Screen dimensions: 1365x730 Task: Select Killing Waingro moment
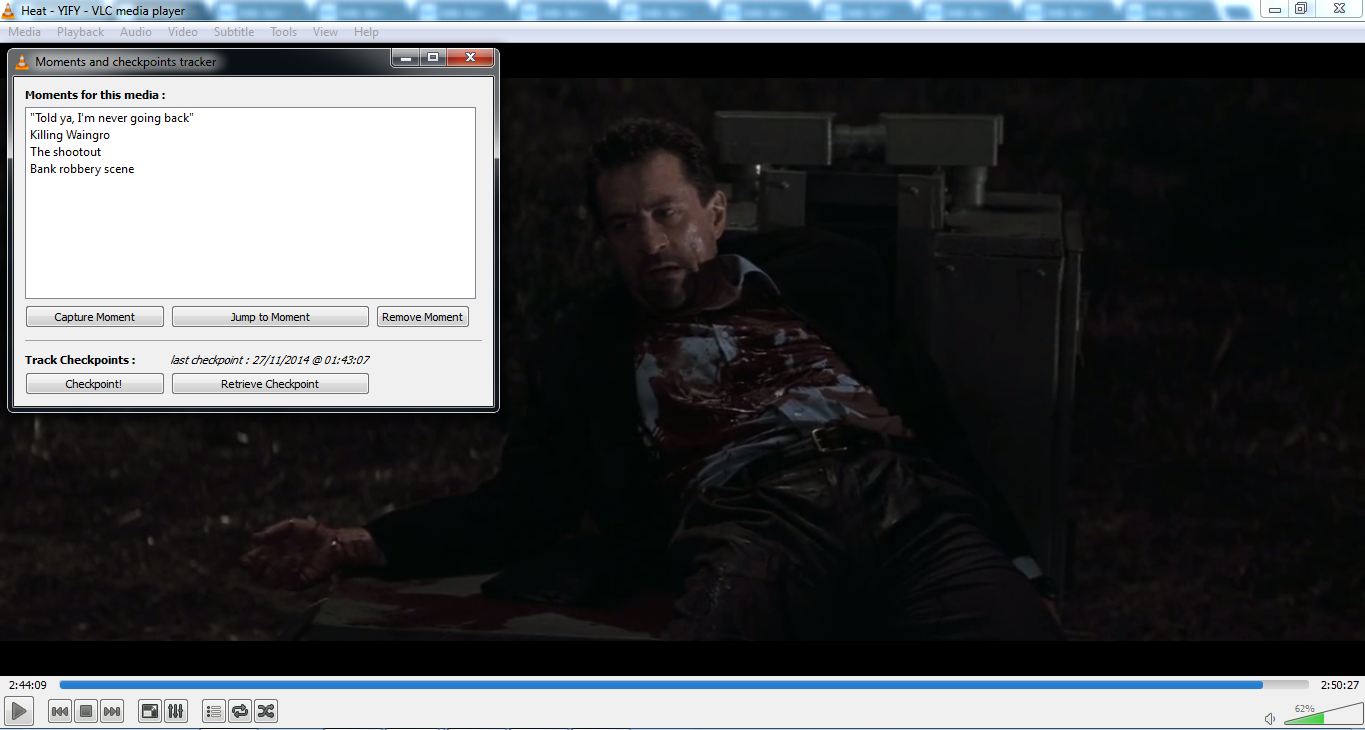click(70, 135)
